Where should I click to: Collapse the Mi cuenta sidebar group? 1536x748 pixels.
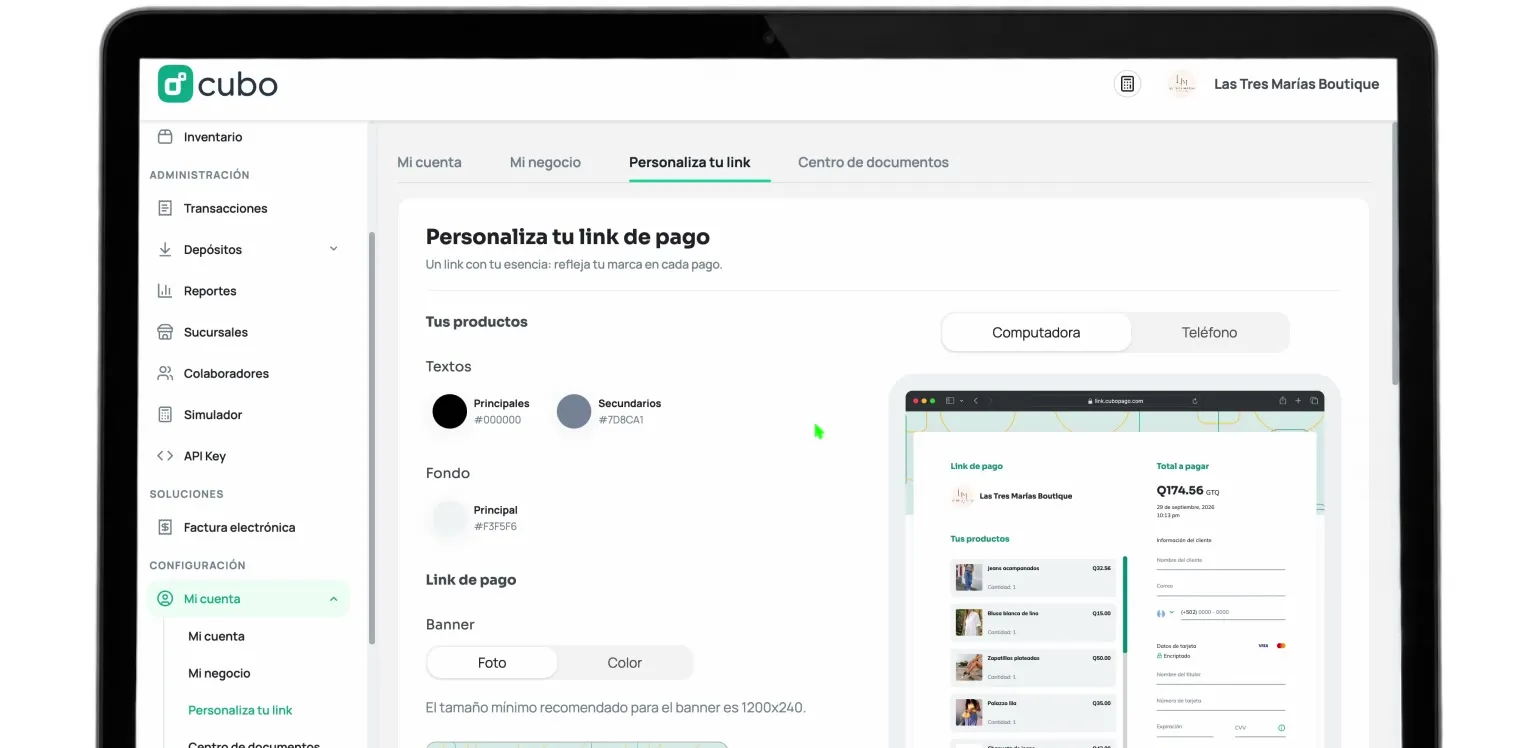333,599
